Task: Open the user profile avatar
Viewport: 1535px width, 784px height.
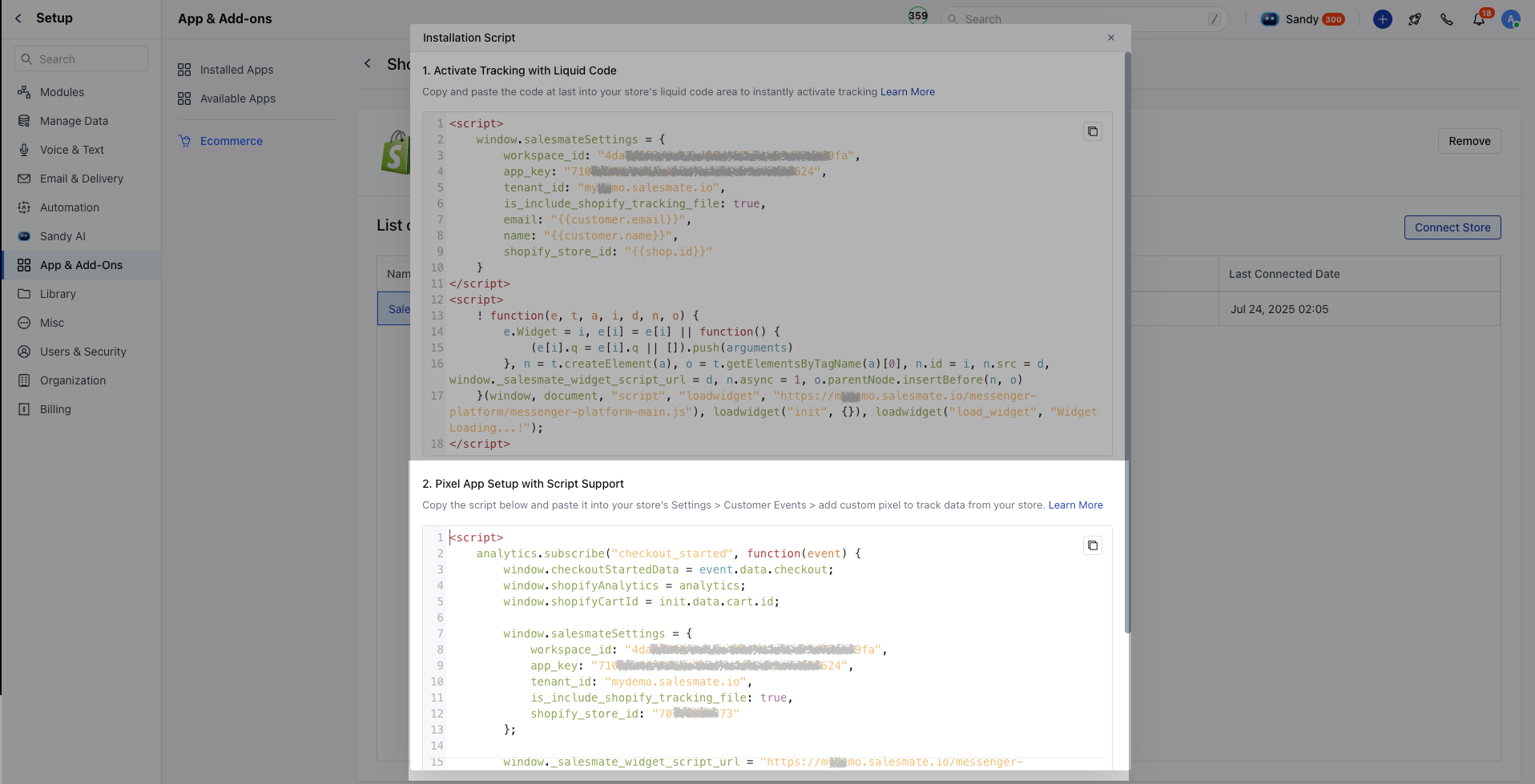Action: 1511,19
